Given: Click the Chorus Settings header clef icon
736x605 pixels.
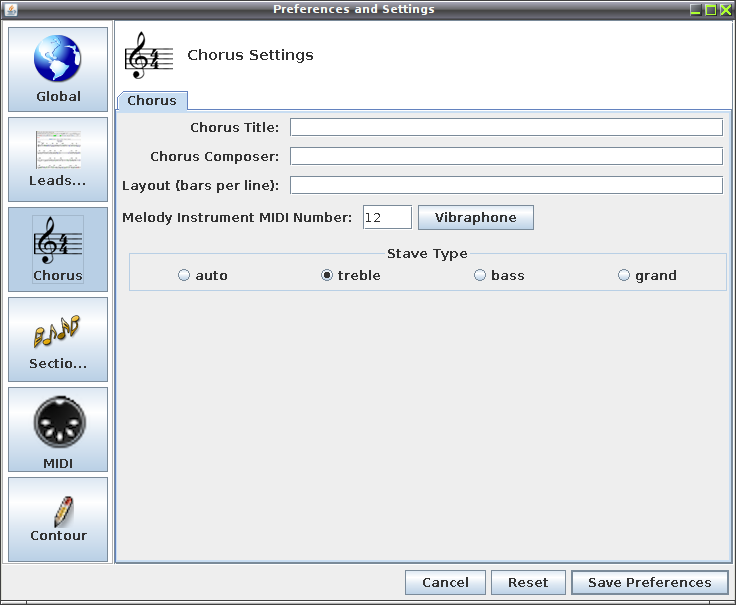Looking at the screenshot, I should click(149, 55).
